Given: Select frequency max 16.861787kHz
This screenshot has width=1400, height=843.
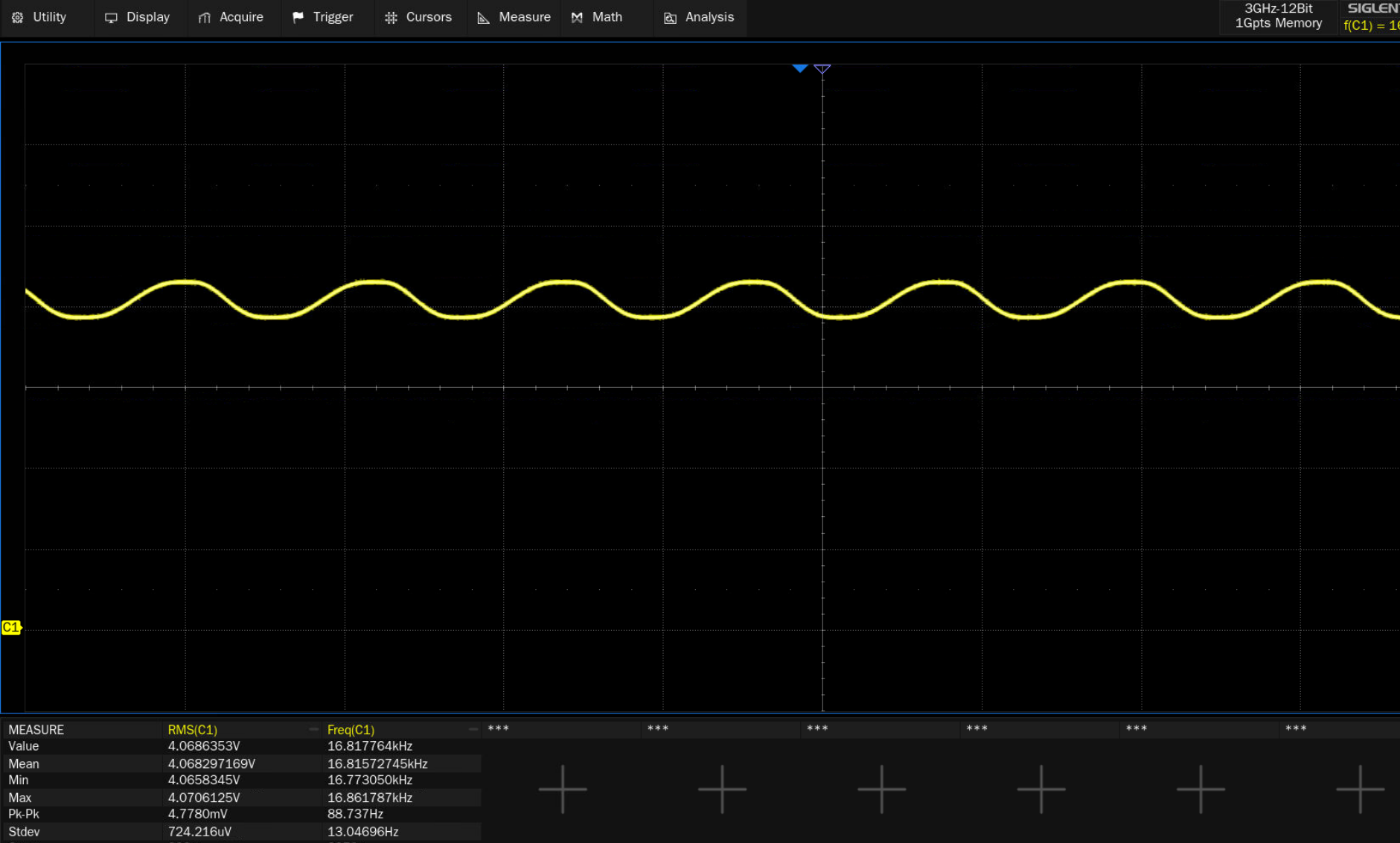Looking at the screenshot, I should pos(370,798).
